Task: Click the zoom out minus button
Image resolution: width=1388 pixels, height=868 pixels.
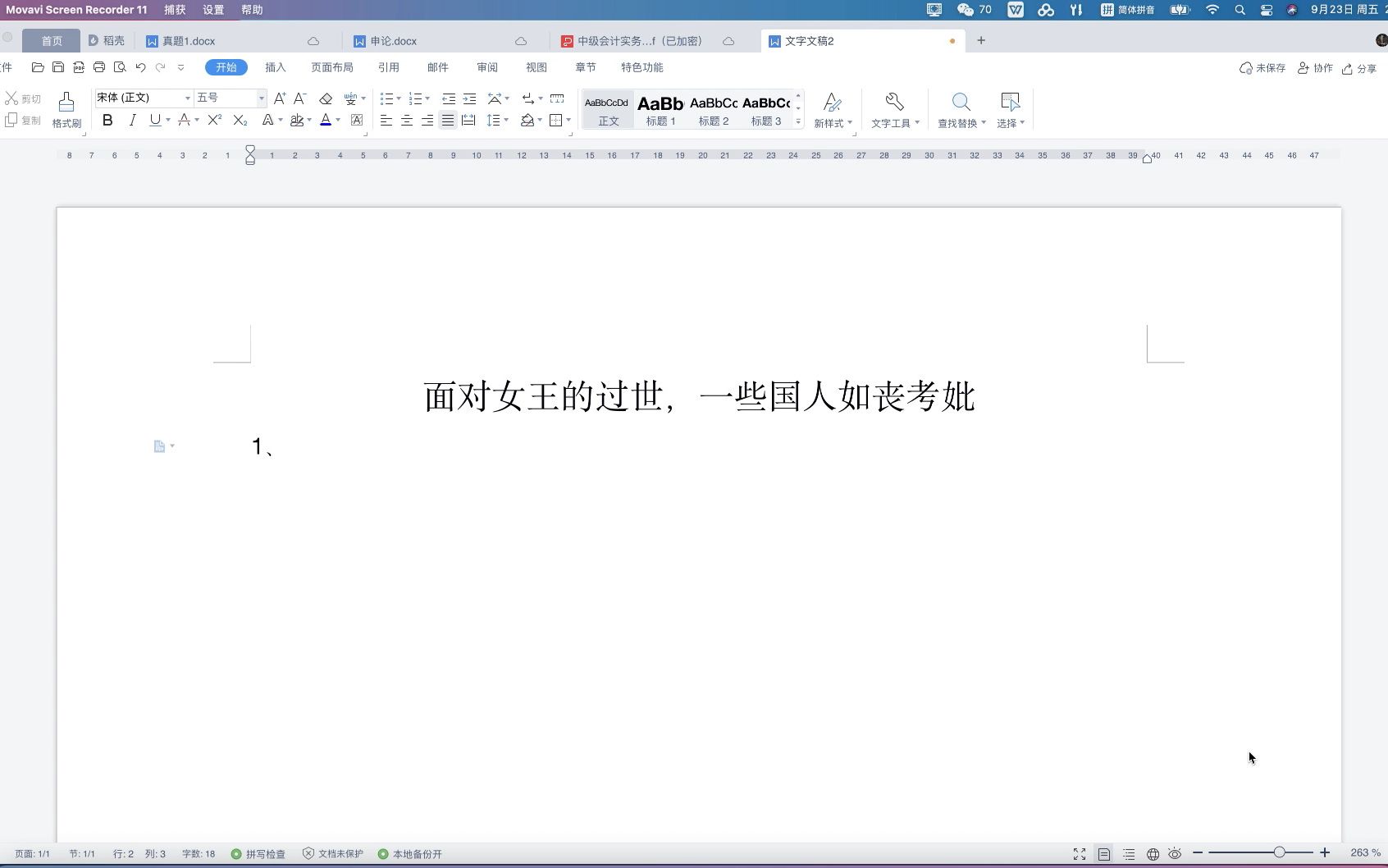Action: click(1198, 853)
